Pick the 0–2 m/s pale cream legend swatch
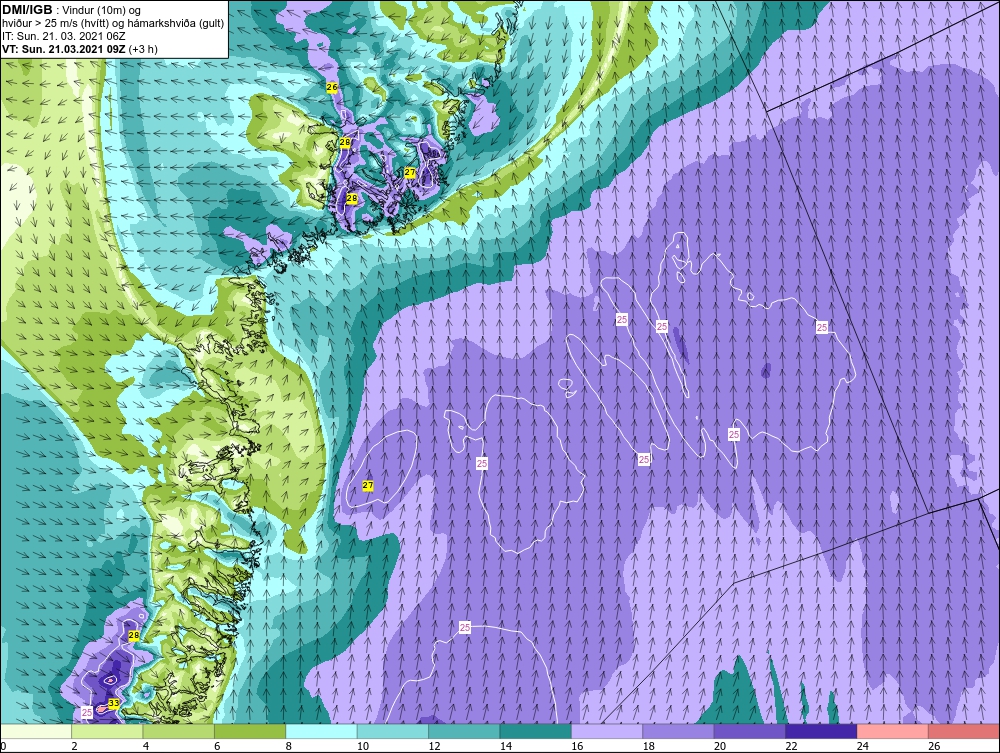The height and width of the screenshot is (753, 1000). click(36, 731)
